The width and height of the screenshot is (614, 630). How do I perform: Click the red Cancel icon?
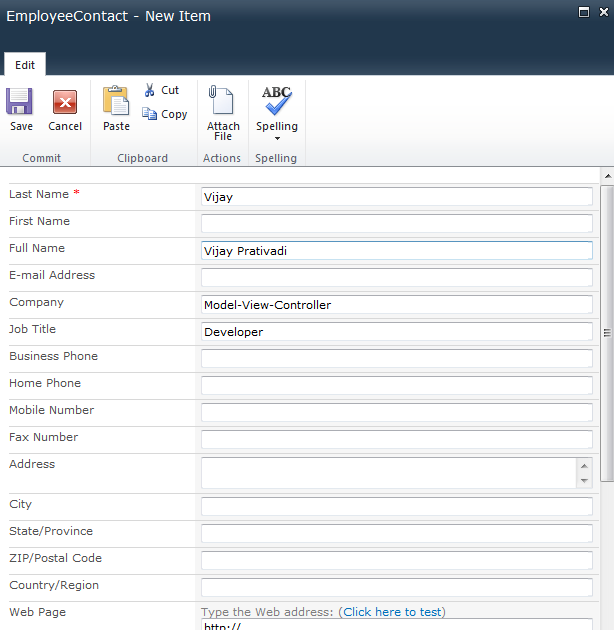tap(65, 102)
